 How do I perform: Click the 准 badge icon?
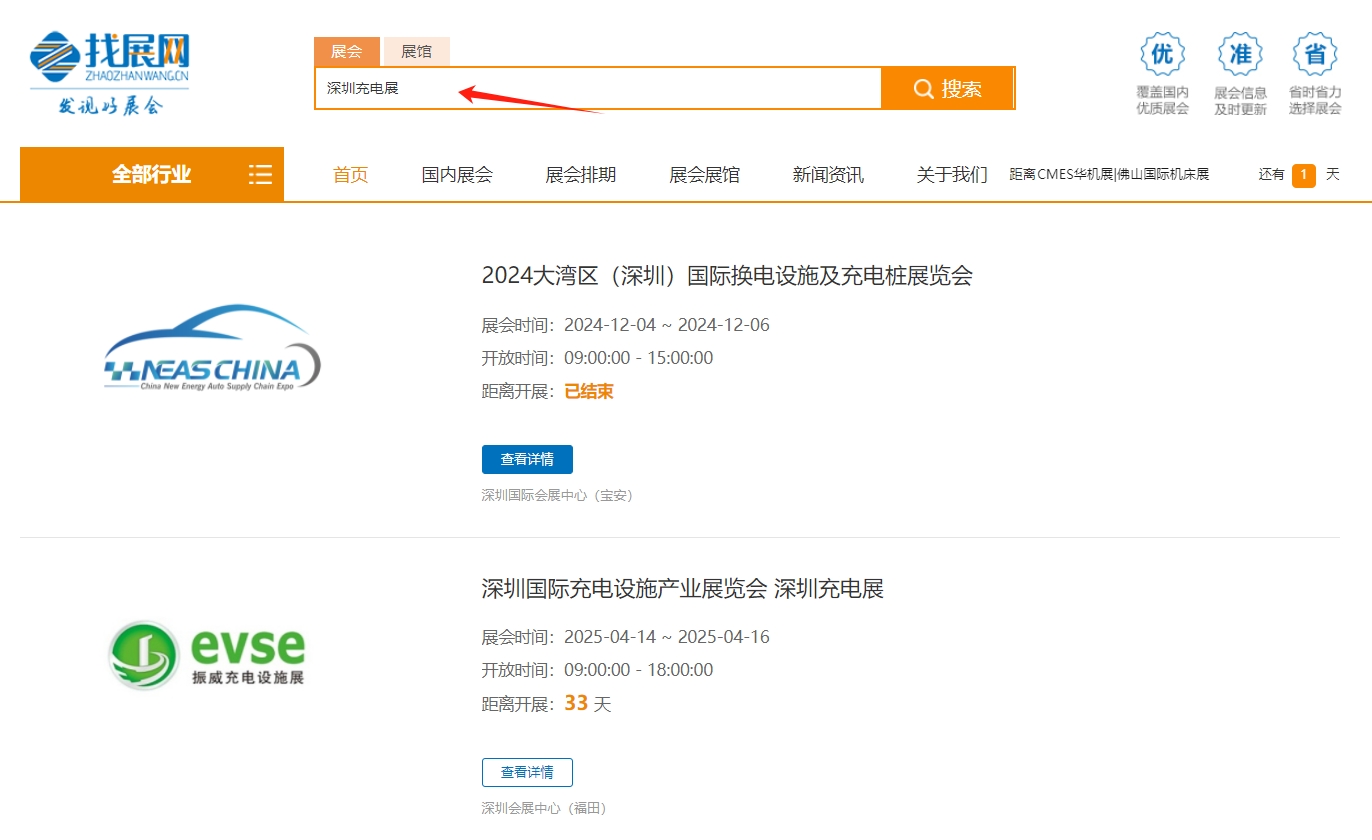(1240, 54)
